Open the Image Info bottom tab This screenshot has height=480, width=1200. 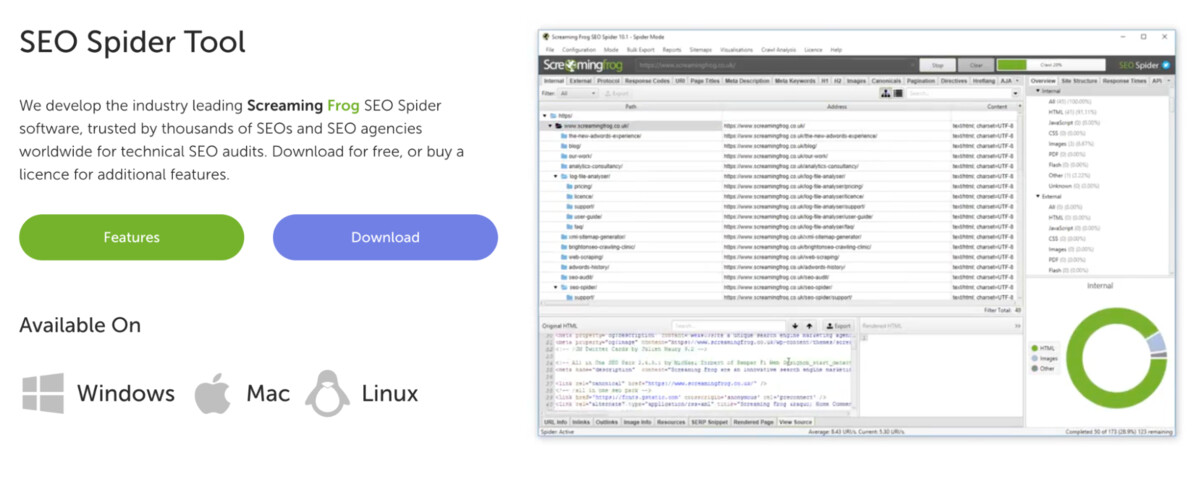(637, 422)
